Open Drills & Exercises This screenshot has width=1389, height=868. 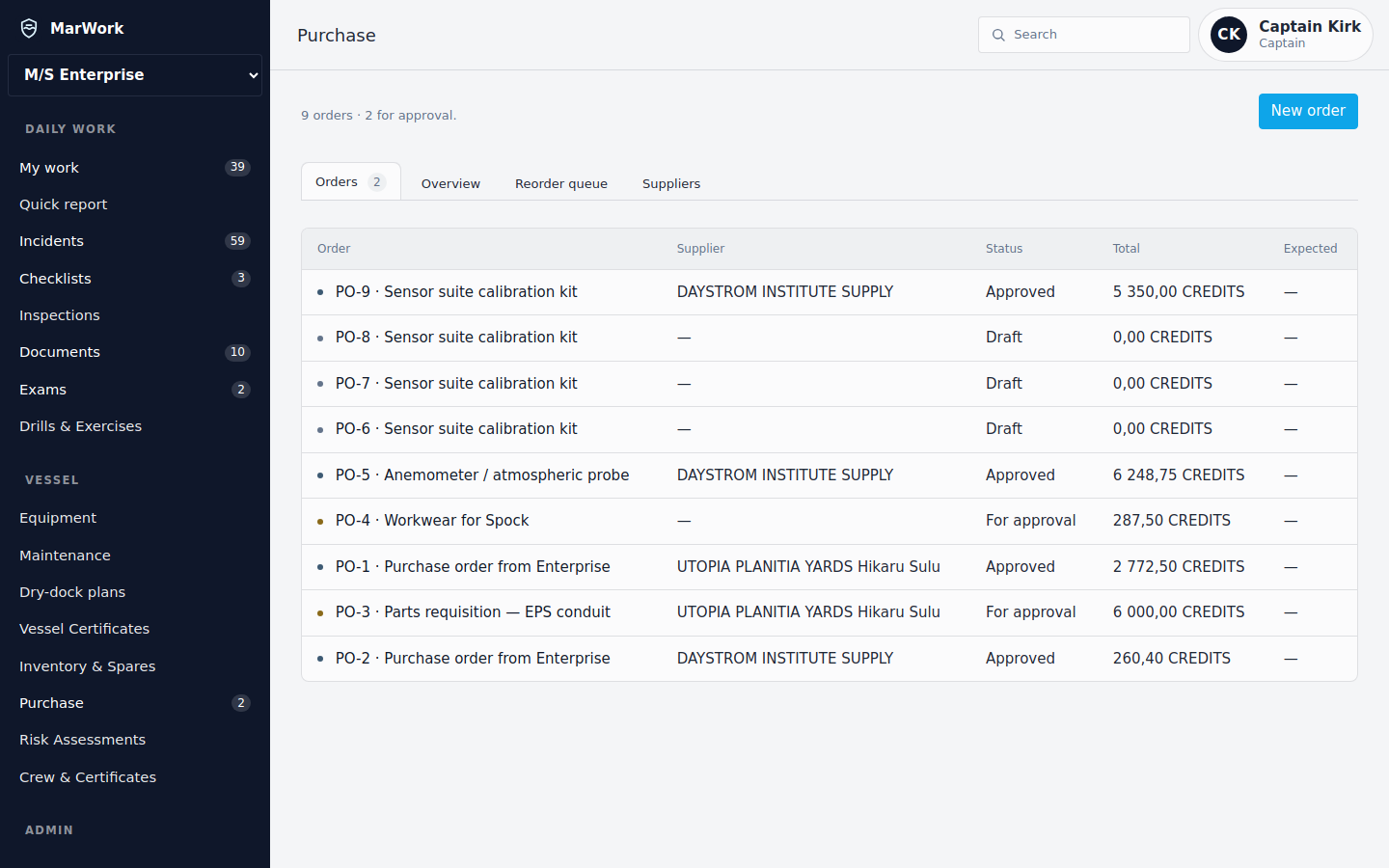tap(135, 426)
